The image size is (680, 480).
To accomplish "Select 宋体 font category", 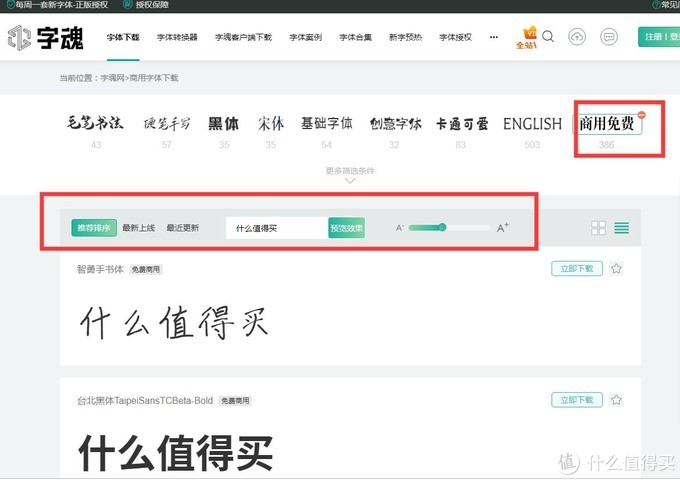I will coord(271,124).
